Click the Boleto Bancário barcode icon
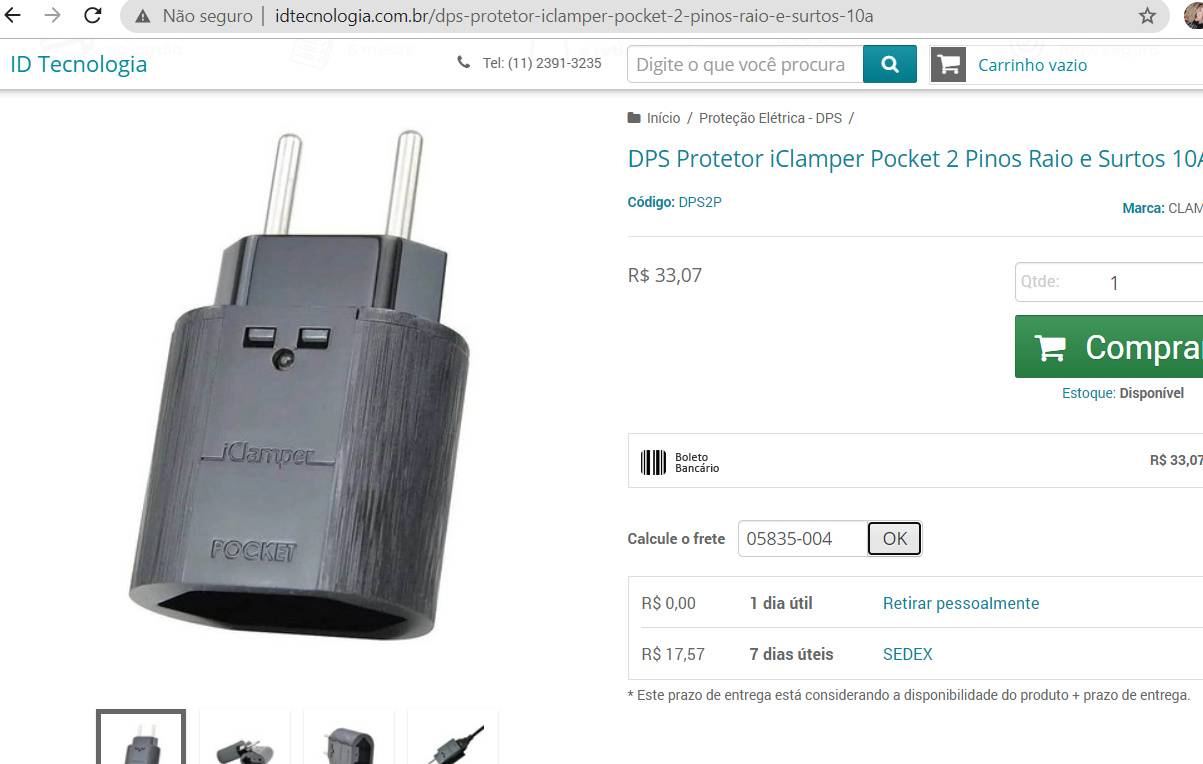Screen dimensions: 1203x764 [653, 462]
